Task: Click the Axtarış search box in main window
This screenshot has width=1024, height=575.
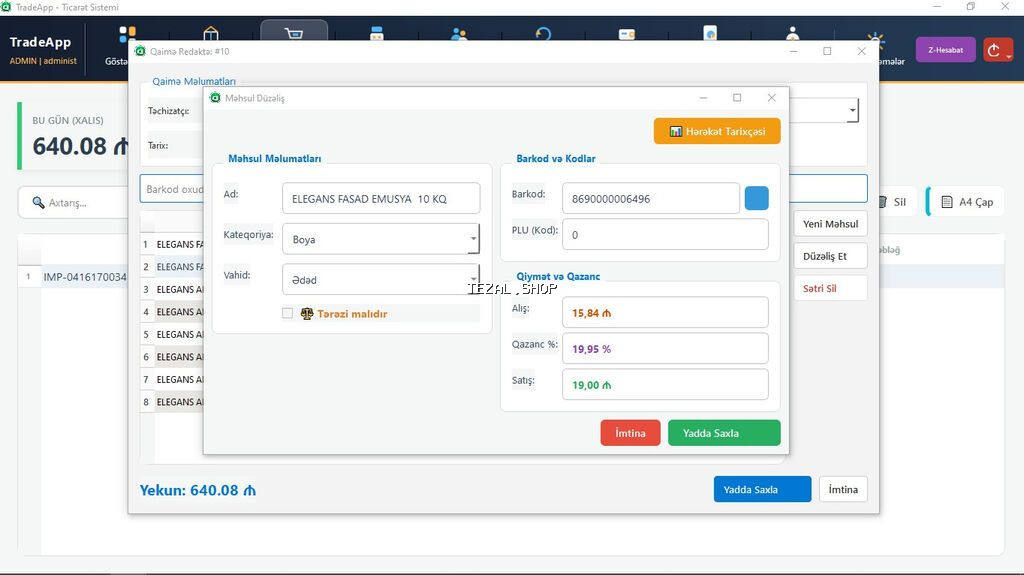Action: pyautogui.click(x=73, y=203)
